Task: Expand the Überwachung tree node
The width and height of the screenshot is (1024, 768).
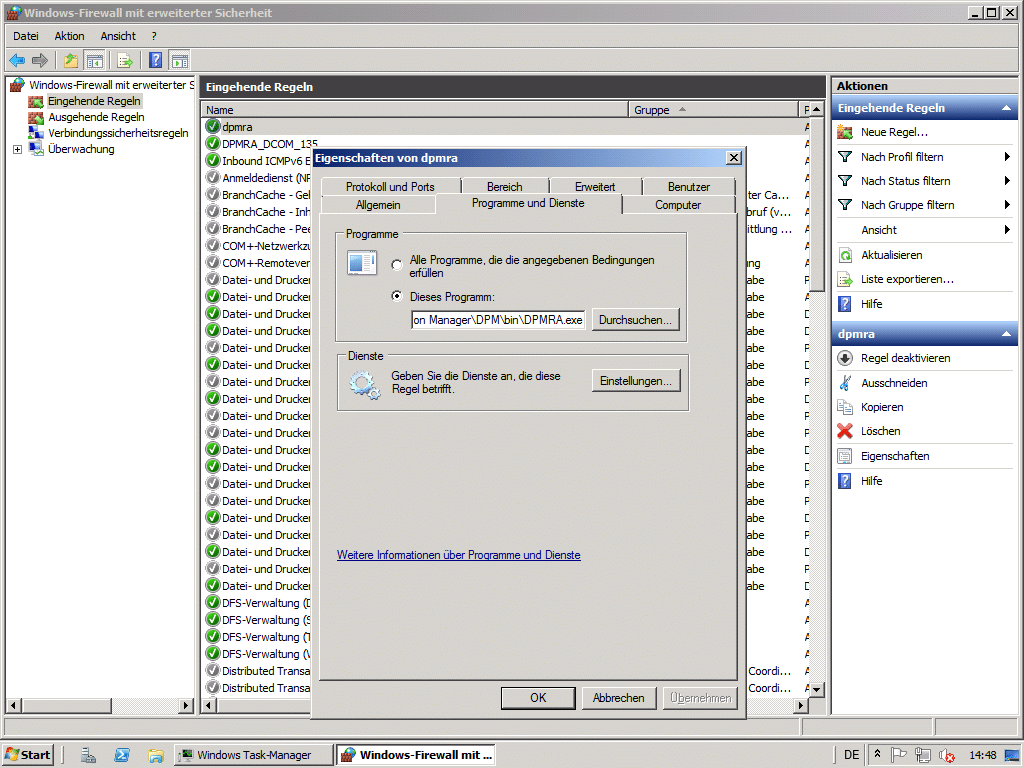Action: [18, 150]
